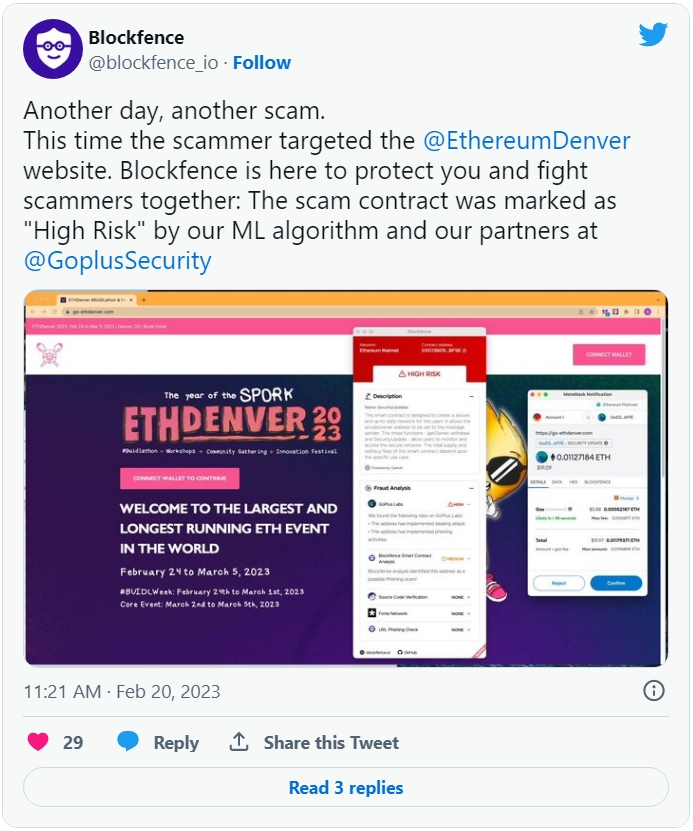
Task: Click the @blockfence_io handle
Action: 153,63
